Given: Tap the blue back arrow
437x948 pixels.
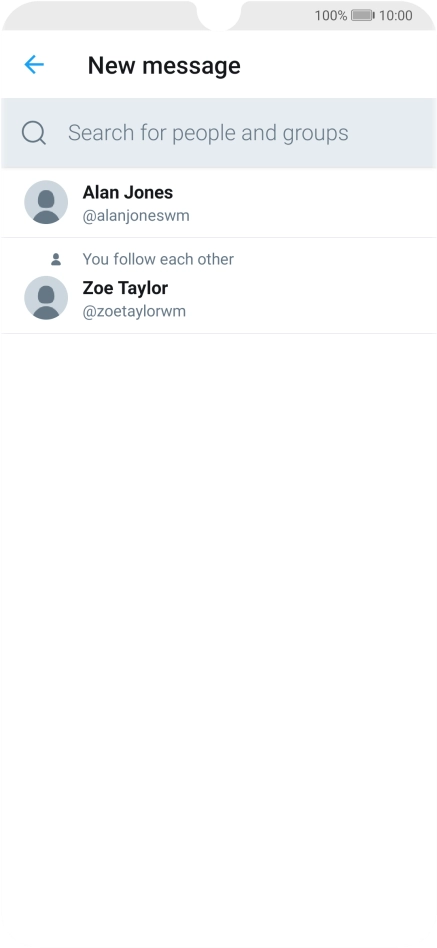Looking at the screenshot, I should (34, 65).
